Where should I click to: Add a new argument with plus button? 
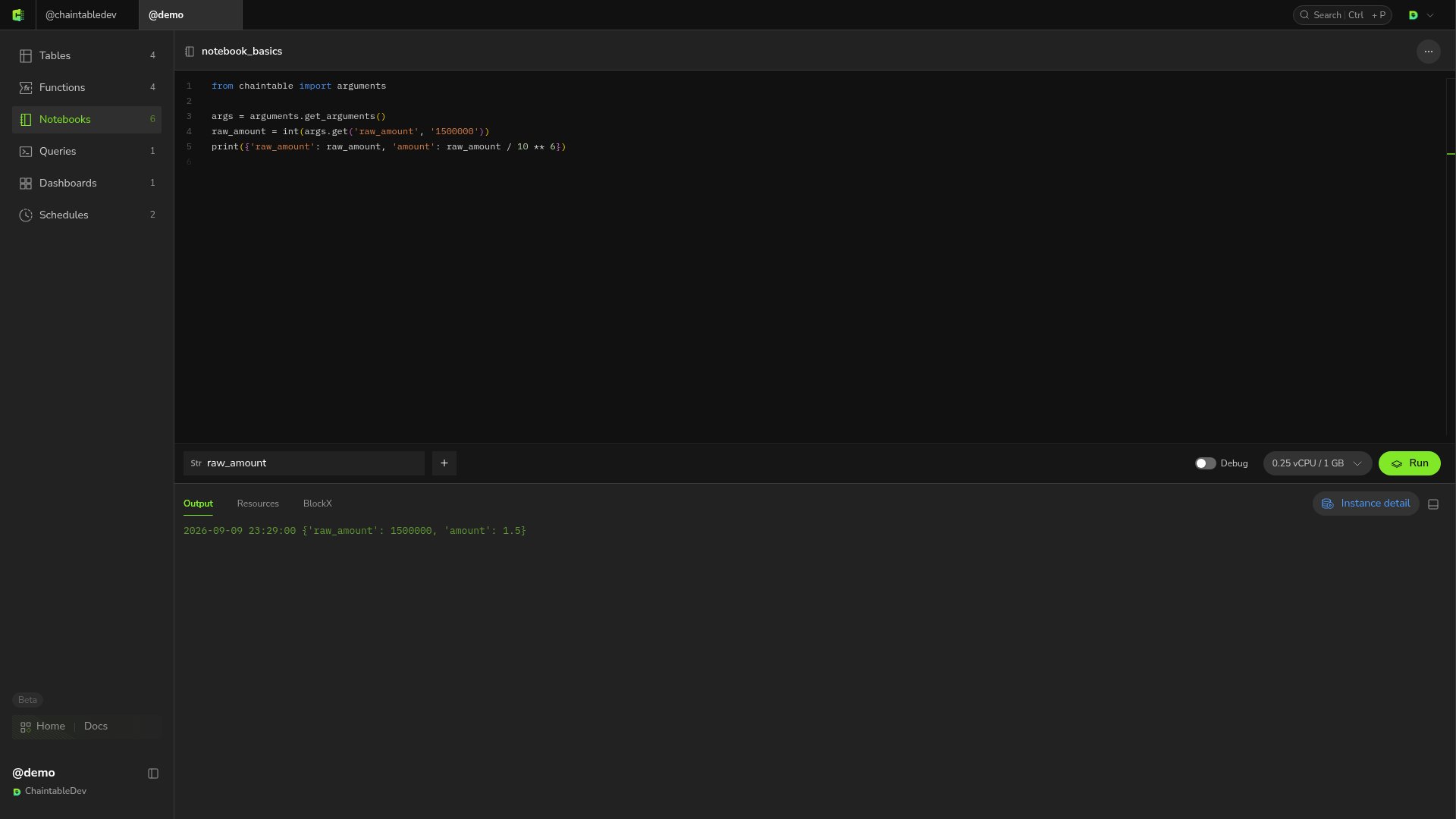pyautogui.click(x=444, y=463)
